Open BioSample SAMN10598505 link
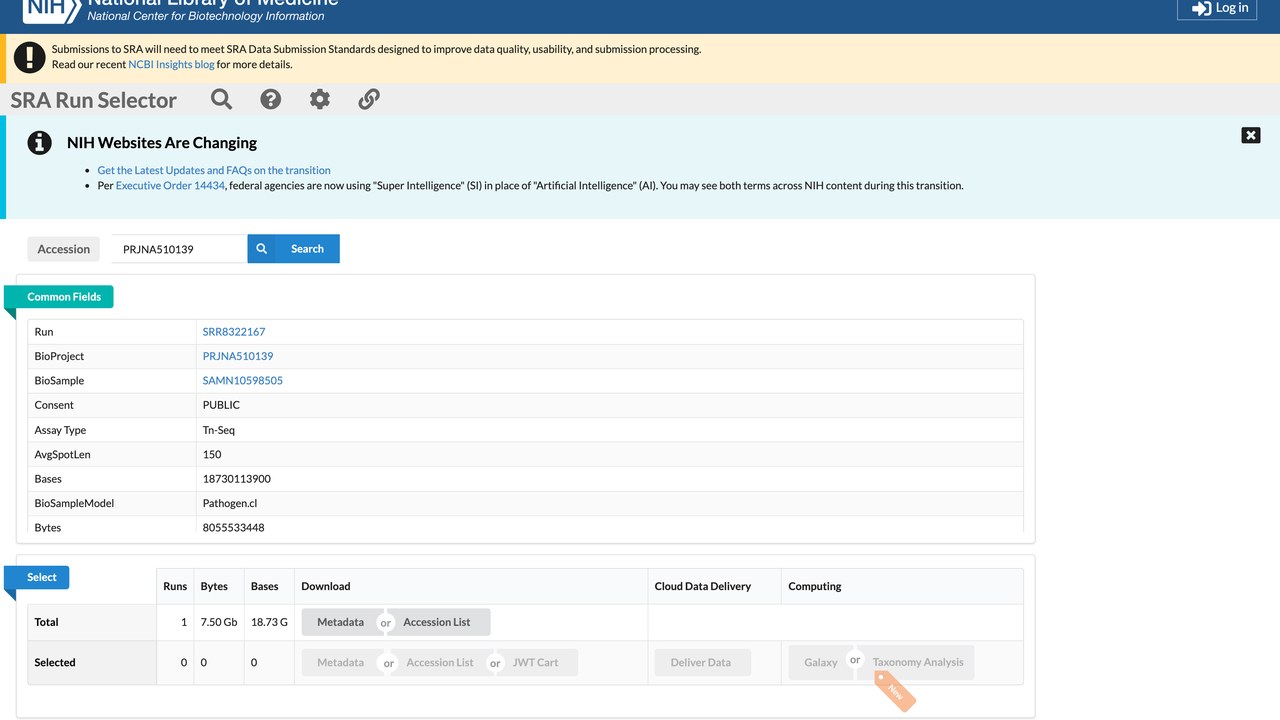 point(243,381)
